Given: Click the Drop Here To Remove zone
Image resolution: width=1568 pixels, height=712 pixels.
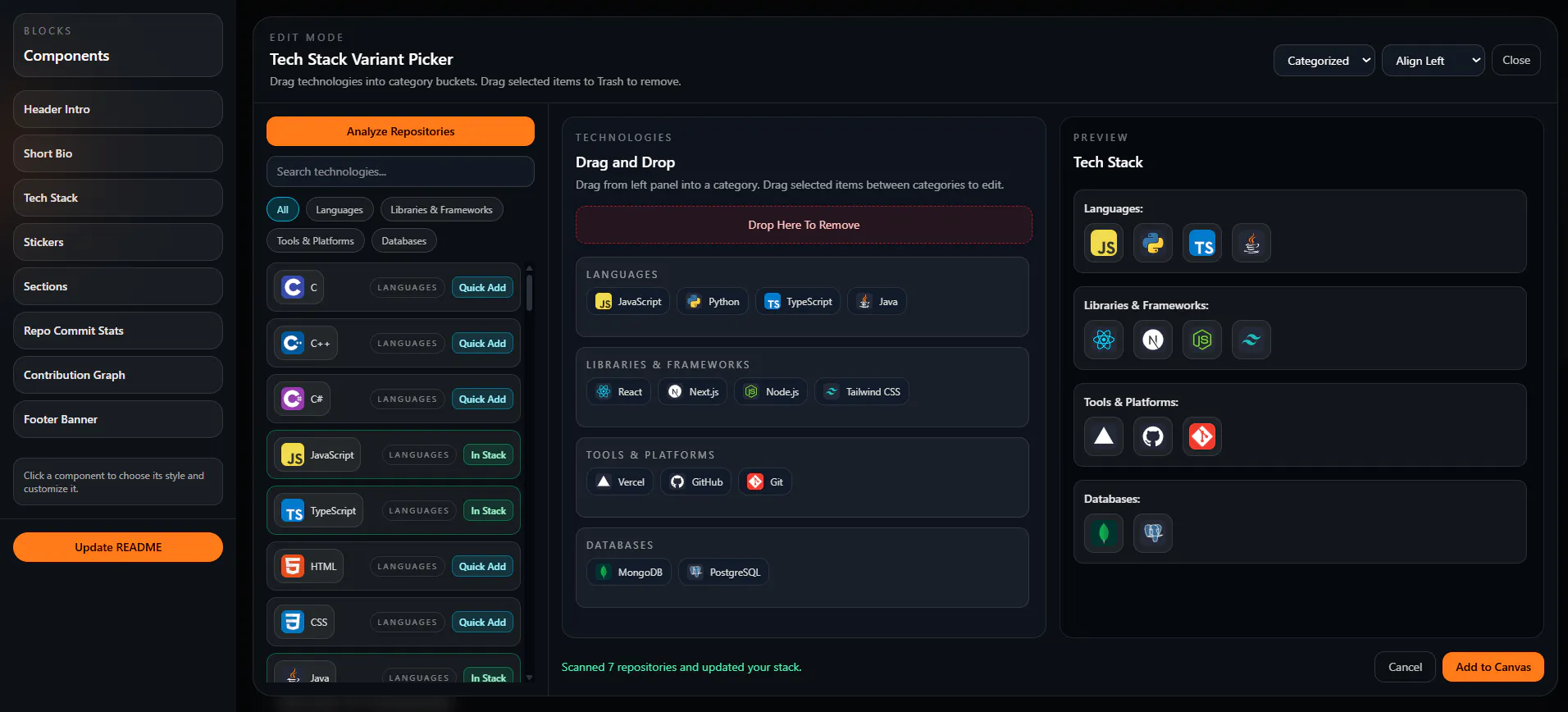Looking at the screenshot, I should coord(804,225).
